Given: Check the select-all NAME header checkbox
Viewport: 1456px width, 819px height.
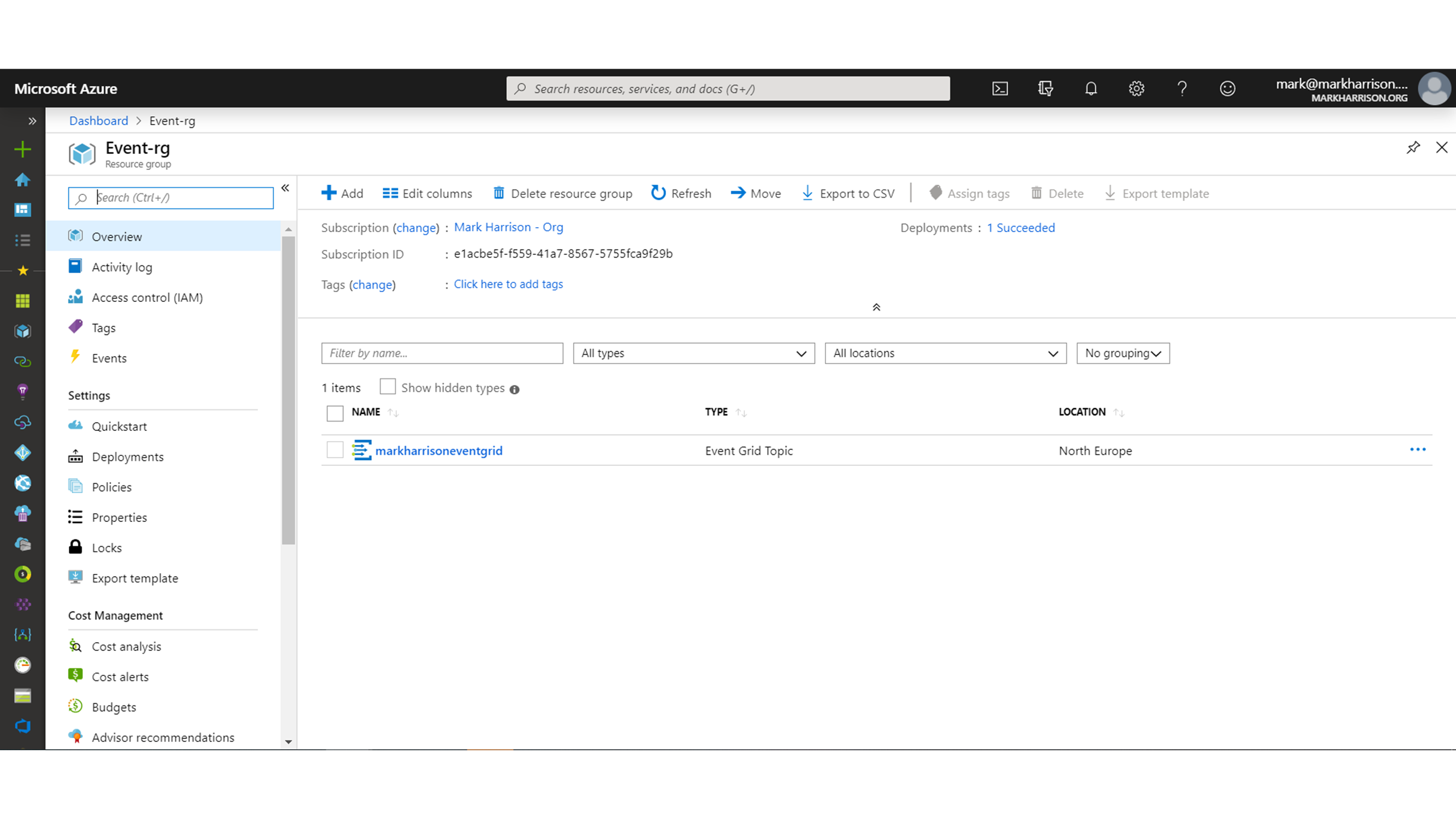Looking at the screenshot, I should coord(335,413).
